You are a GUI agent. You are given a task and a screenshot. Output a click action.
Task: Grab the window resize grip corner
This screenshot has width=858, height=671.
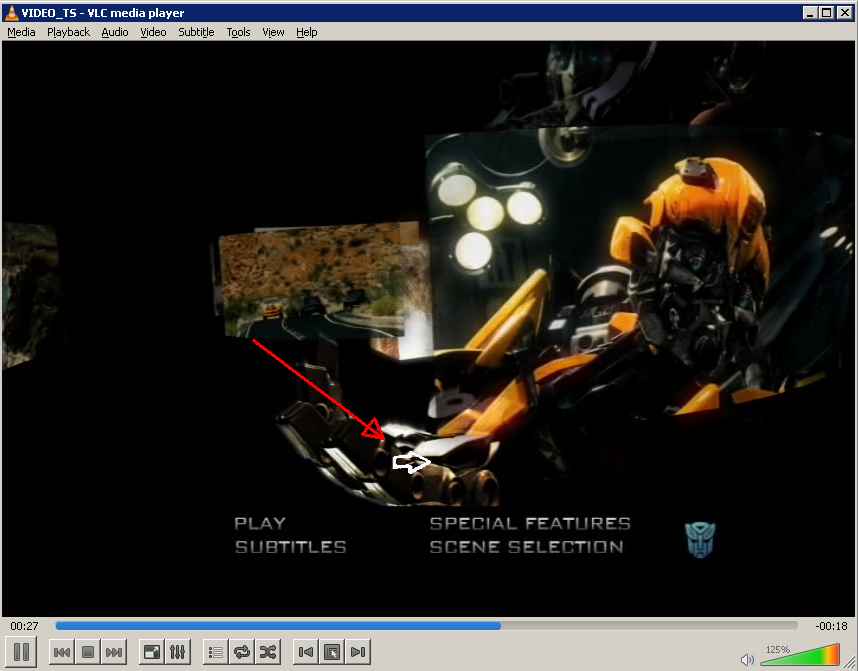(850, 663)
